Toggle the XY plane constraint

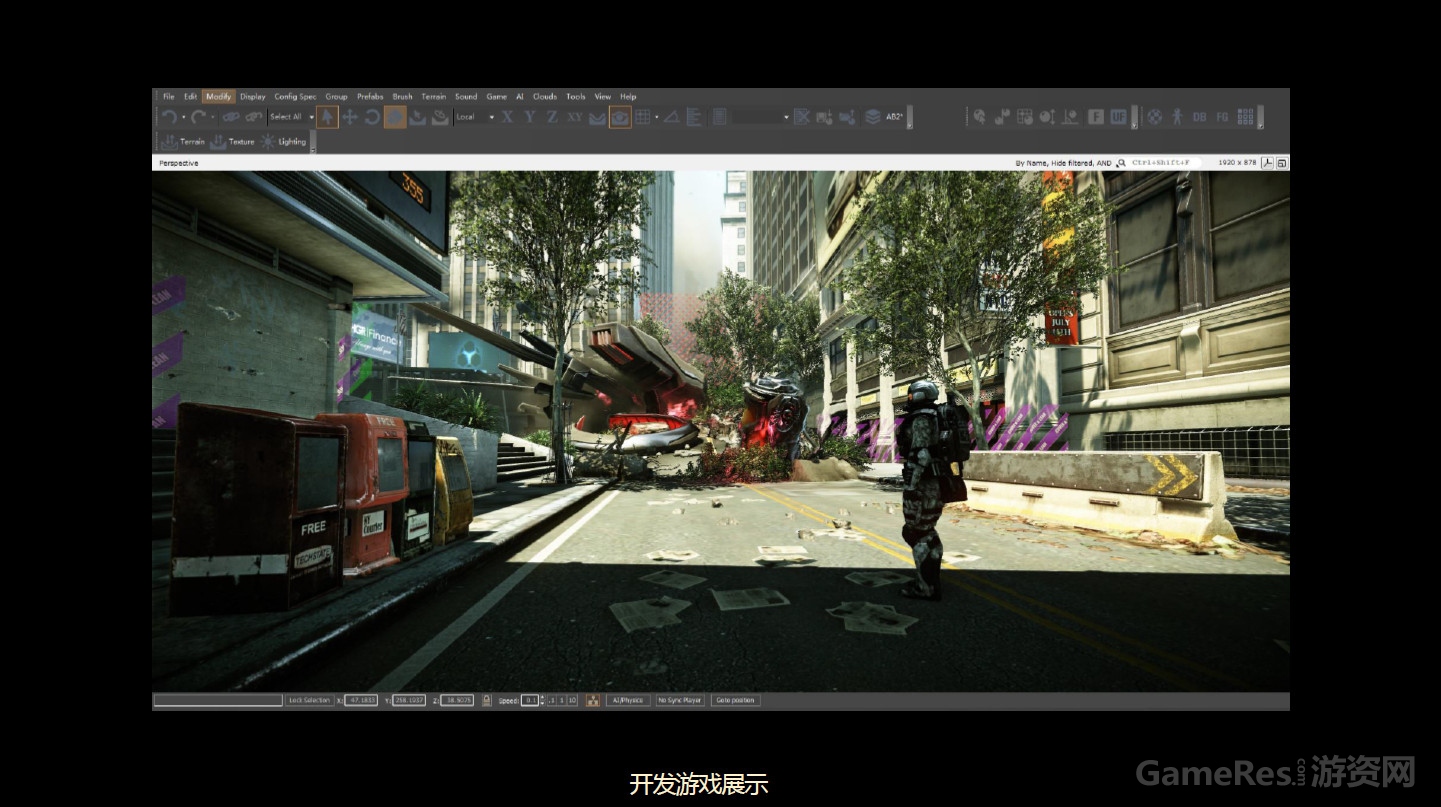(575, 117)
